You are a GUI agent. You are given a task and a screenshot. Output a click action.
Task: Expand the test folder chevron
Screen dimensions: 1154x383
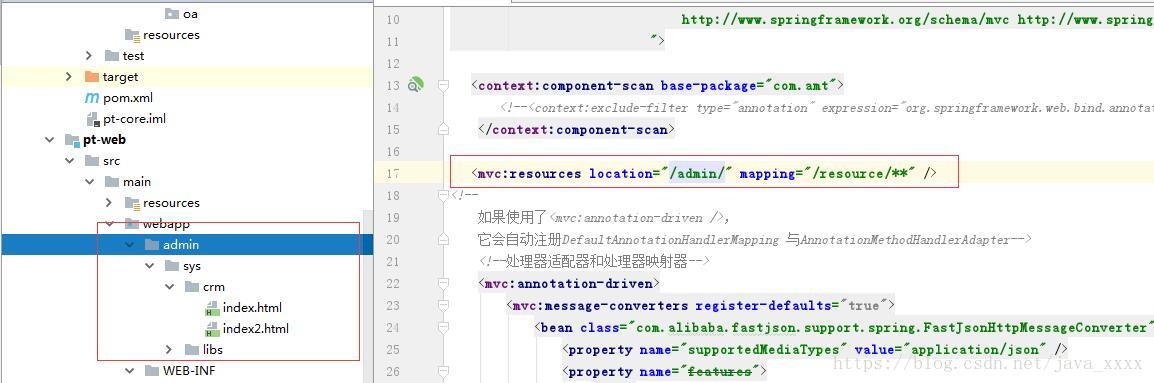coord(89,56)
